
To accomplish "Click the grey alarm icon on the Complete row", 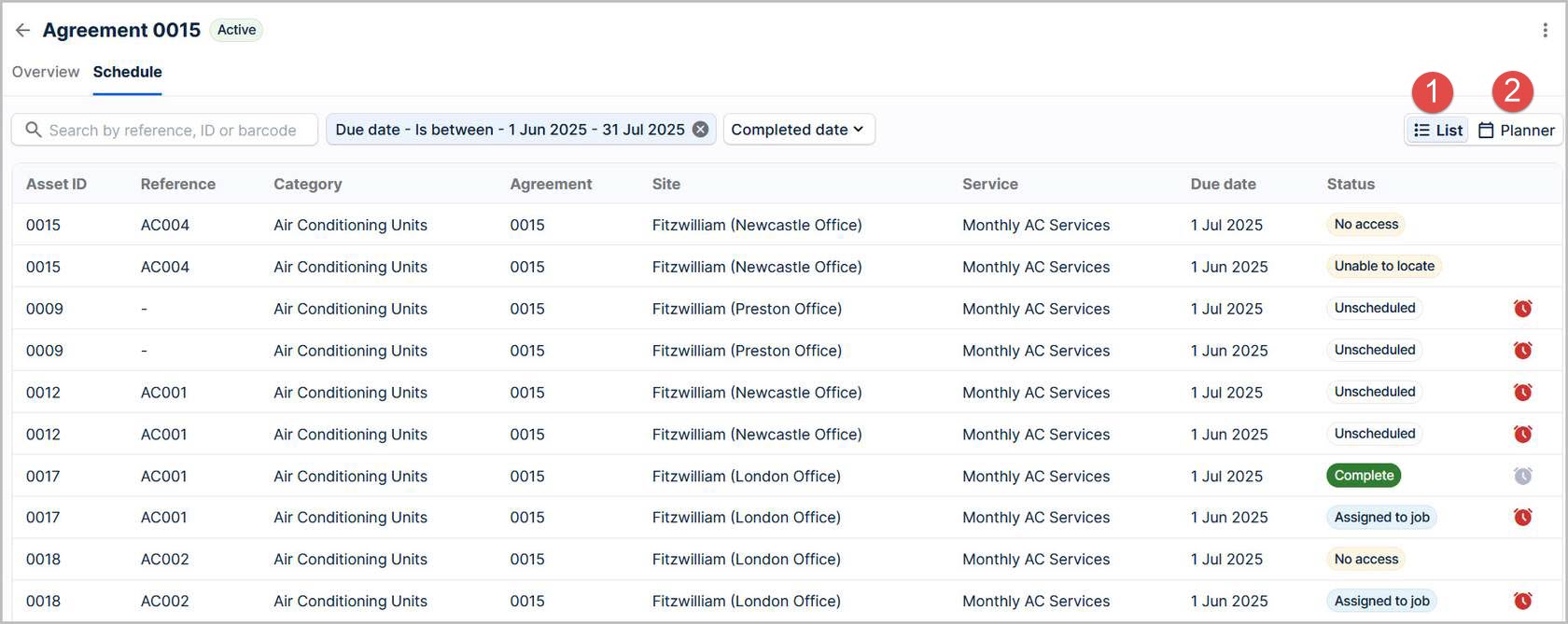I will coord(1522,476).
